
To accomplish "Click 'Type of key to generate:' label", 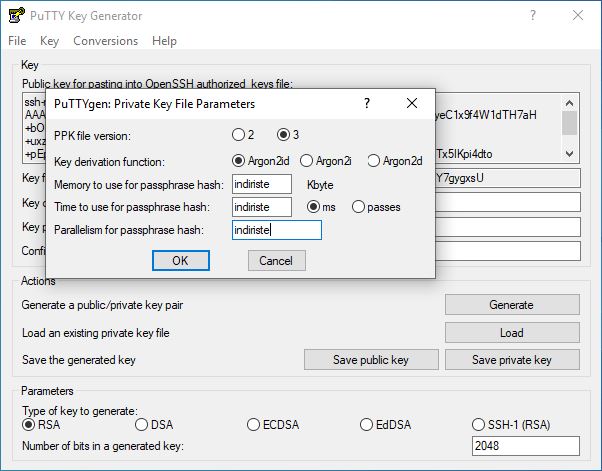I will click(79, 411).
